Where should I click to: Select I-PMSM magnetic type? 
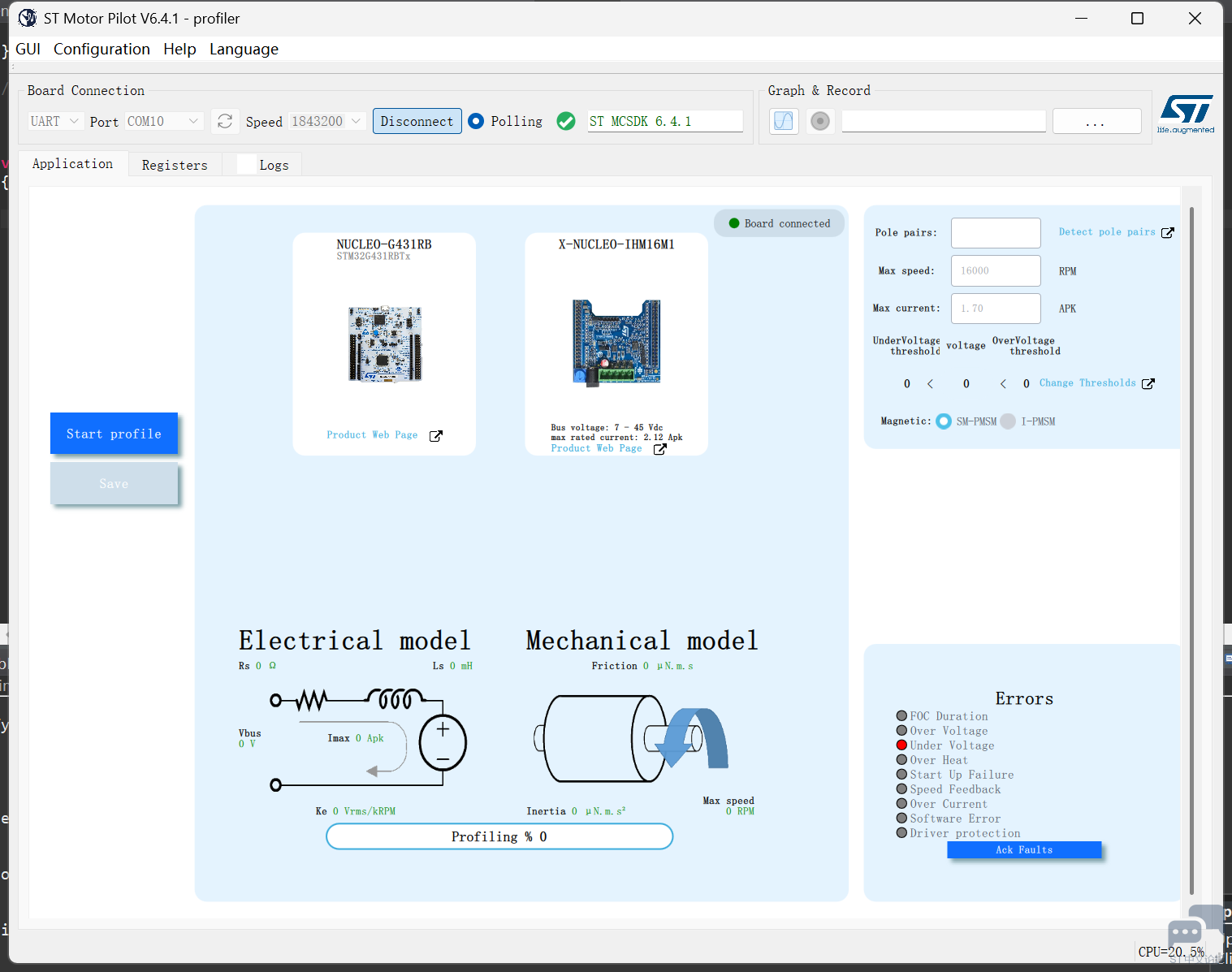click(x=1008, y=421)
